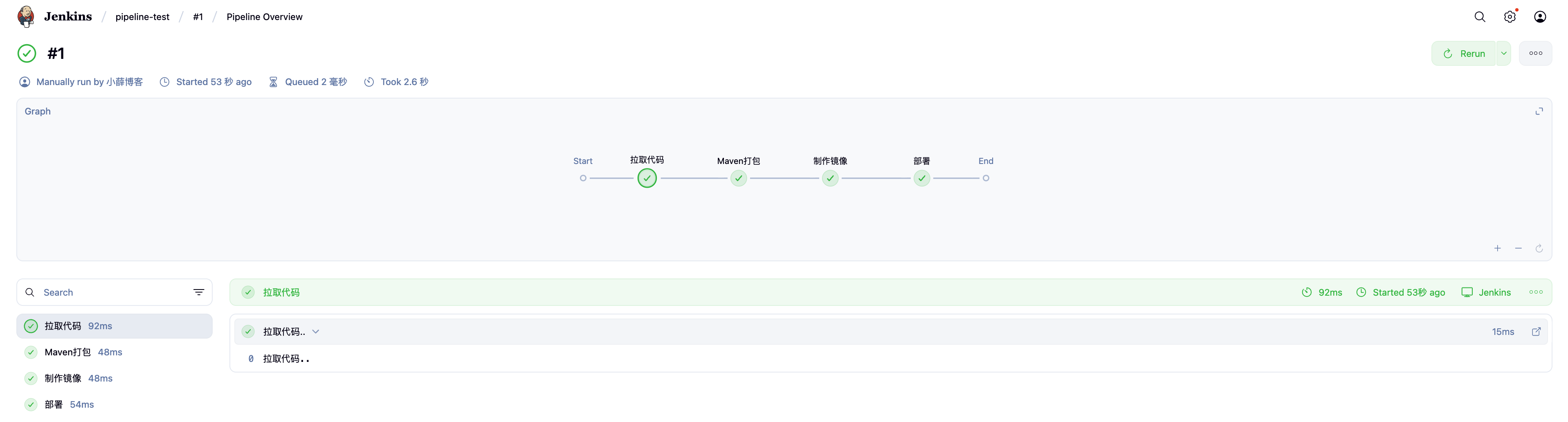This screenshot has width=1568, height=422.
Task: Select Maven打包 48ms stage in list
Action: (x=115, y=352)
